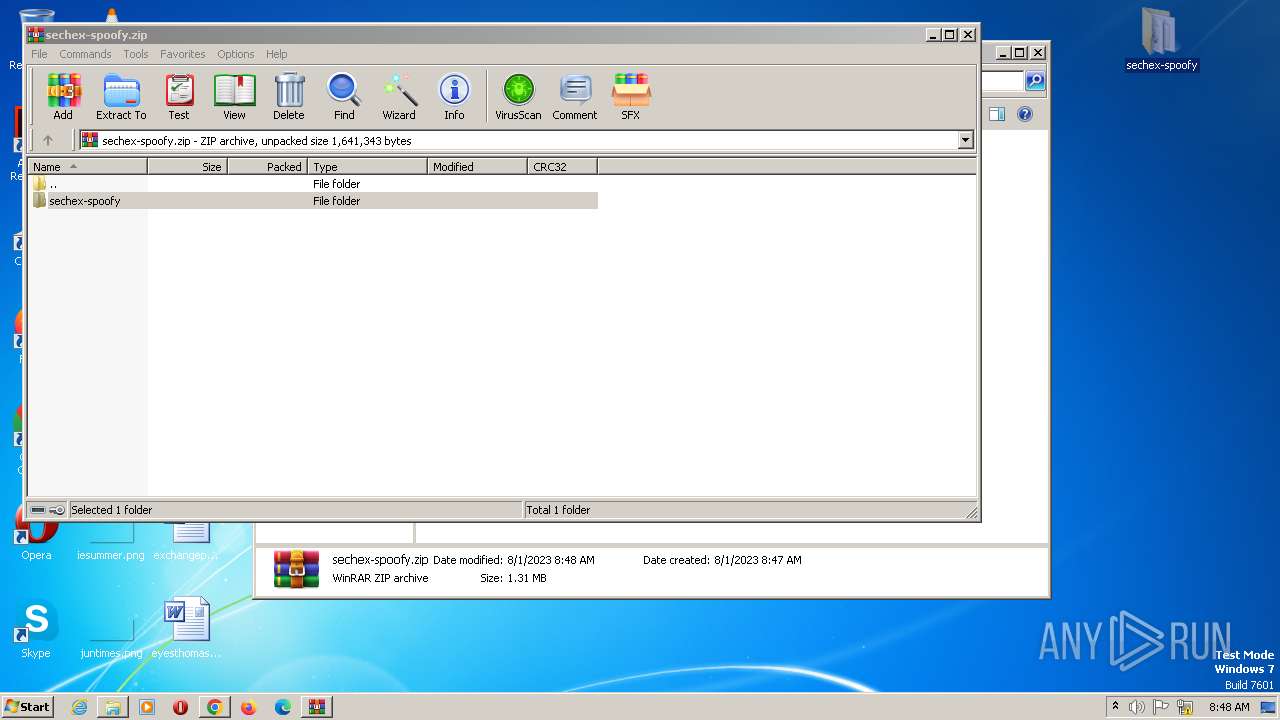Sort by the CRC32 column header
1280x720 pixels.
[562, 167]
